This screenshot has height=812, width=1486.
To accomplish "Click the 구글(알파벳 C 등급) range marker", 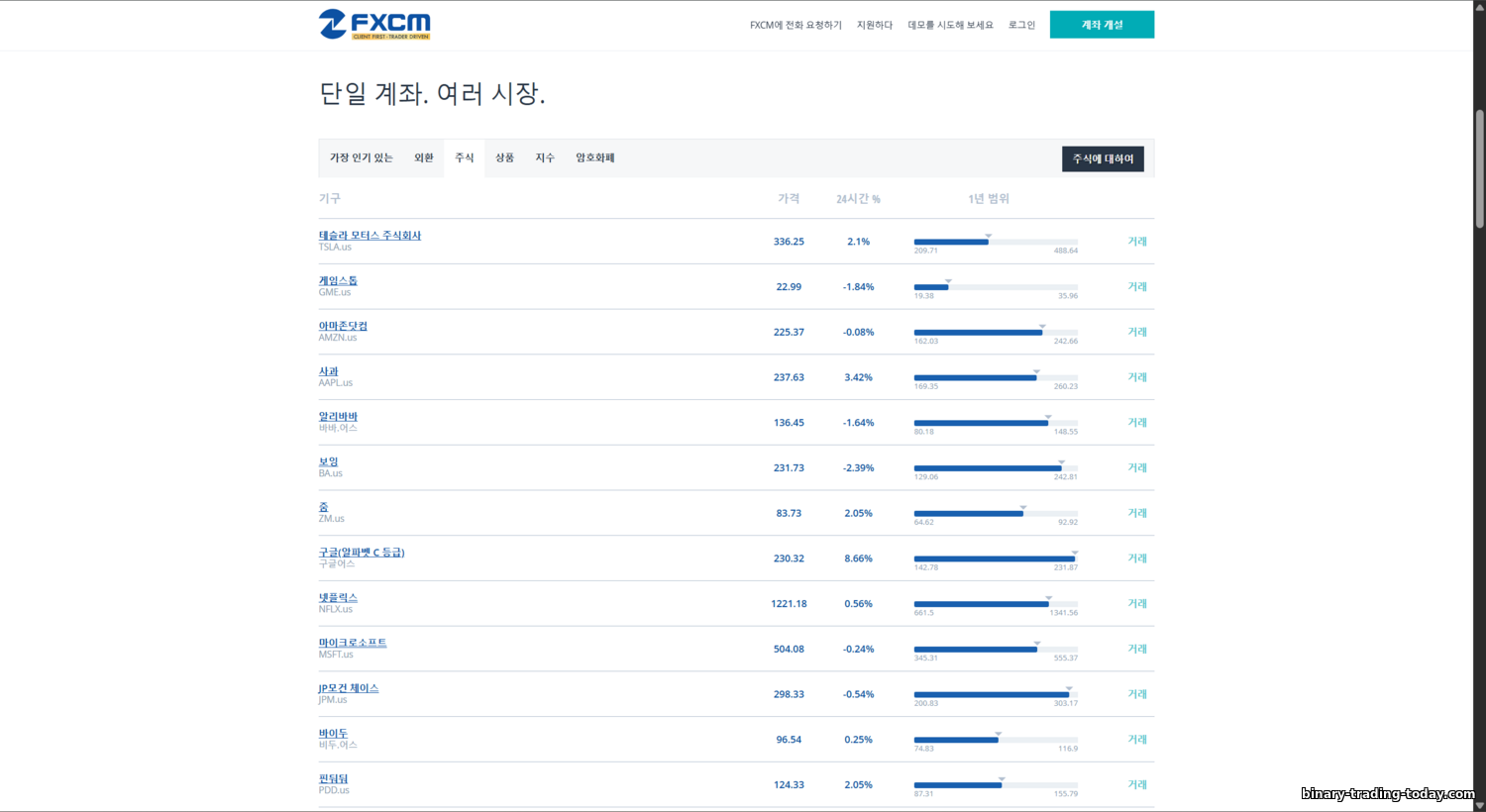I will click(x=1075, y=553).
